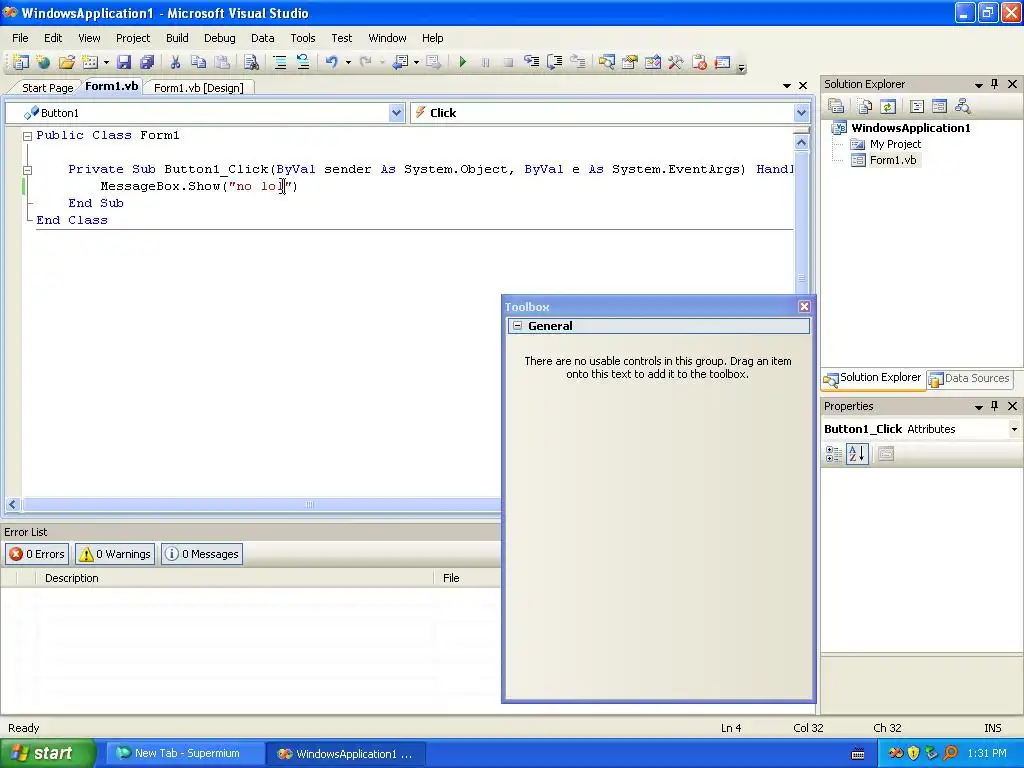Switch to the Start Page tab
This screenshot has width=1024, height=768.
[47, 88]
